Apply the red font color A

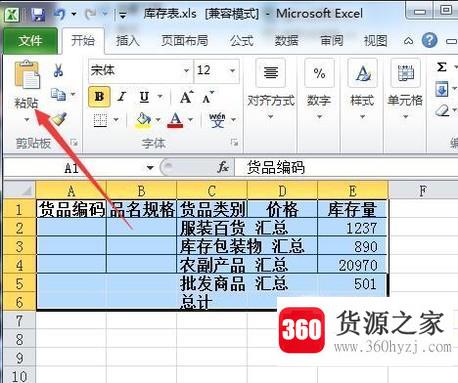pos(175,120)
